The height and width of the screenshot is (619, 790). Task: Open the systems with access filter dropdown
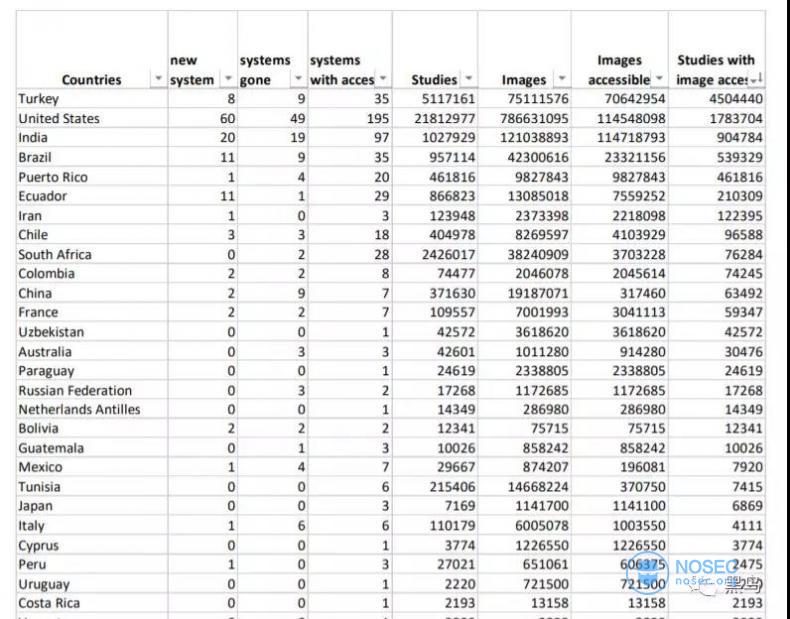(x=383, y=80)
